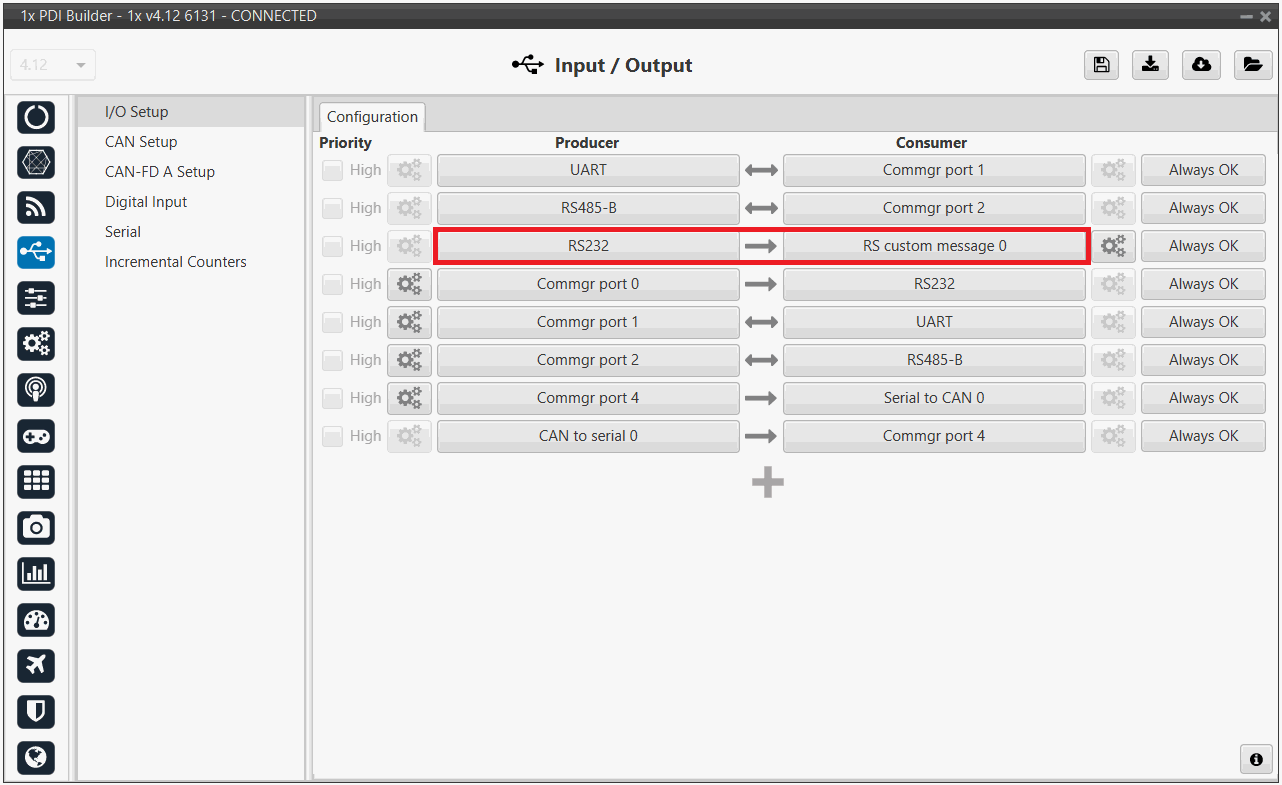Open the camera section in sidebar

tap(36, 528)
